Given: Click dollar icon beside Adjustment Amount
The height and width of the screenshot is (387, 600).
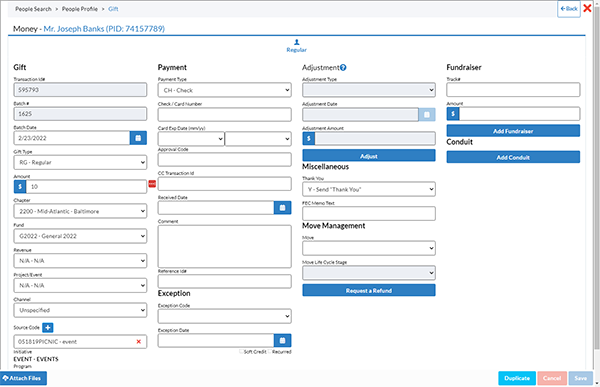Looking at the screenshot, I should [308, 139].
